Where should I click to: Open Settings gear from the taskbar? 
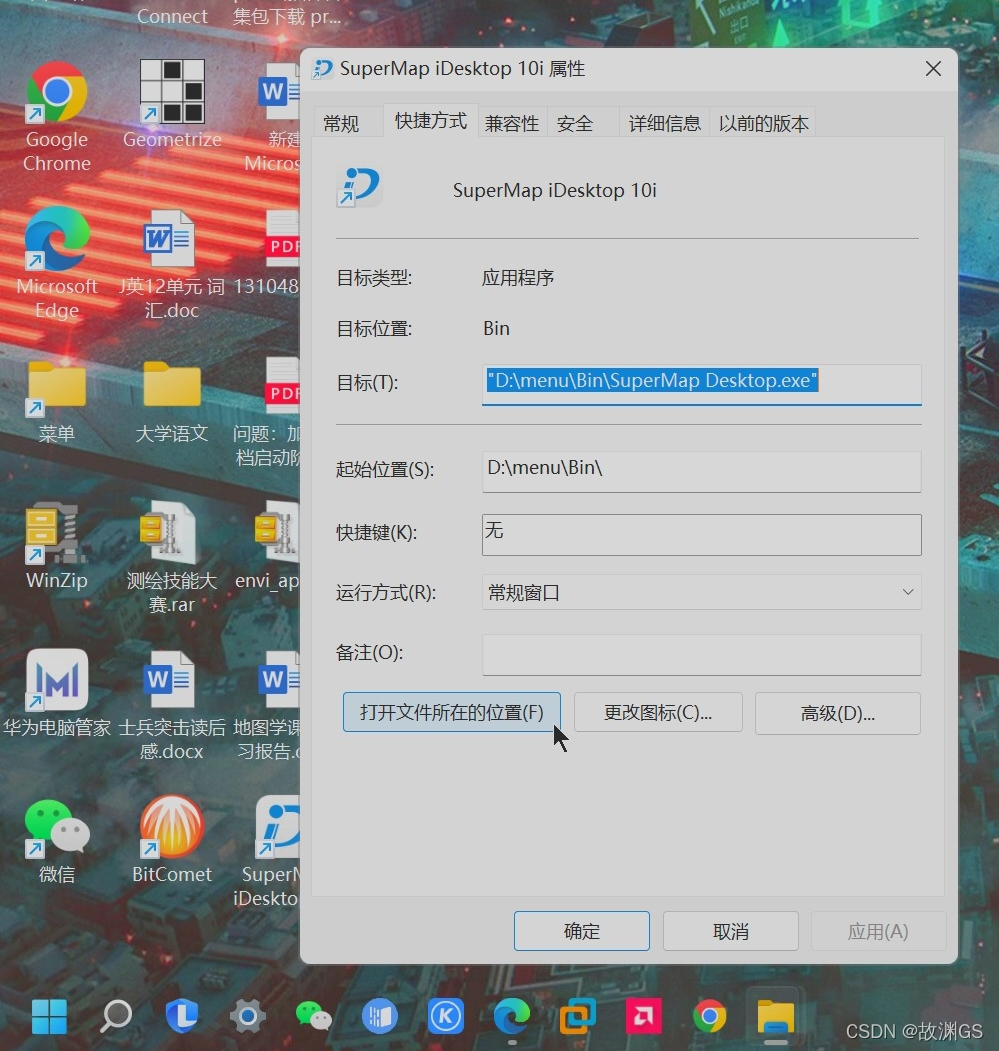coord(247,1017)
